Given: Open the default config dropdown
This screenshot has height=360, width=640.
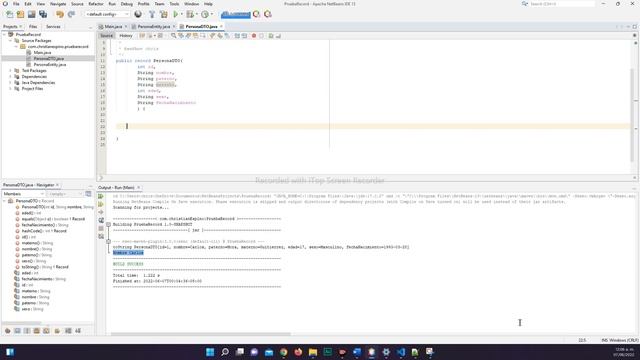Looking at the screenshot, I should (107, 14).
